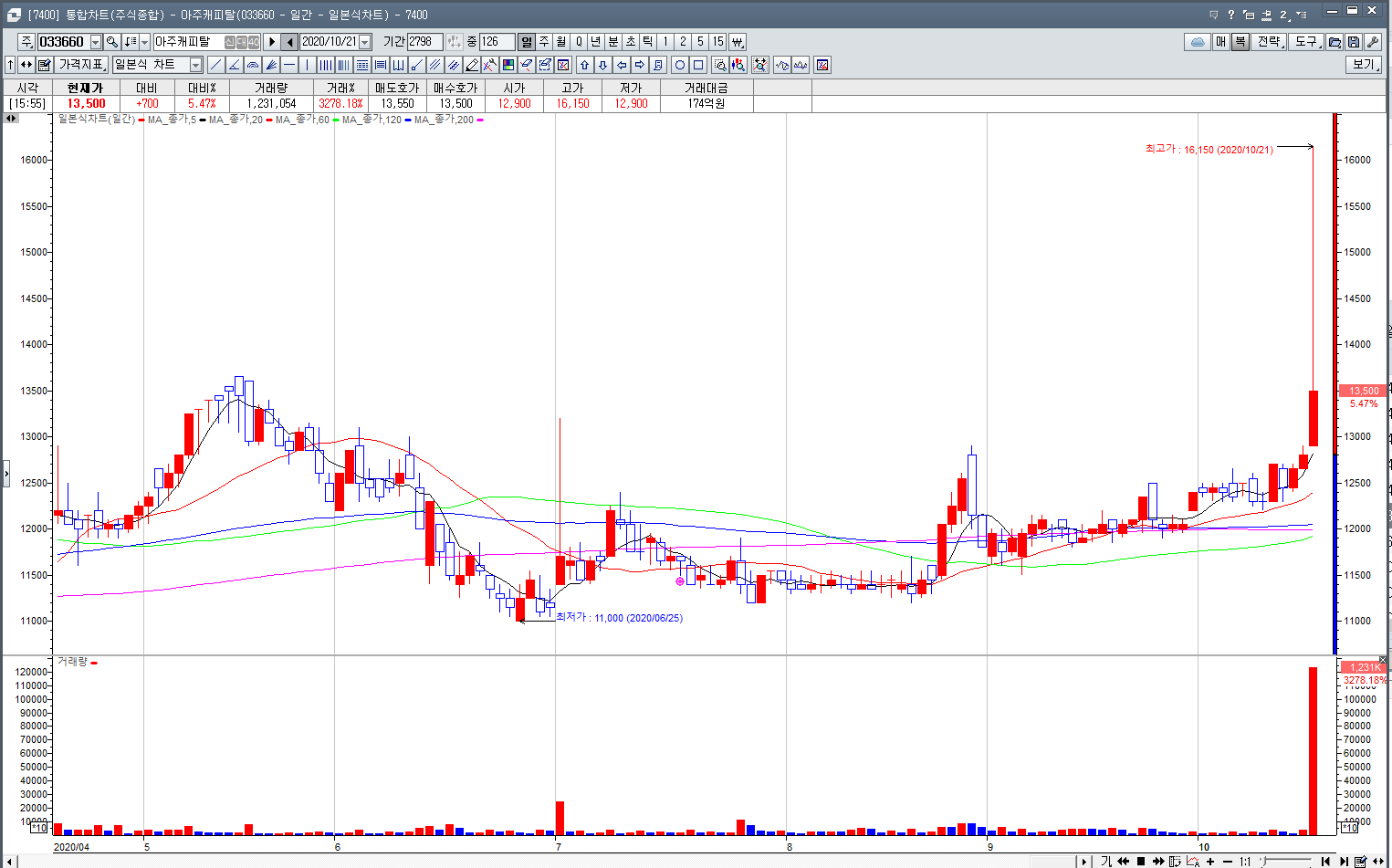
Task: Rewind chart with double left arrows
Action: pos(1123,861)
